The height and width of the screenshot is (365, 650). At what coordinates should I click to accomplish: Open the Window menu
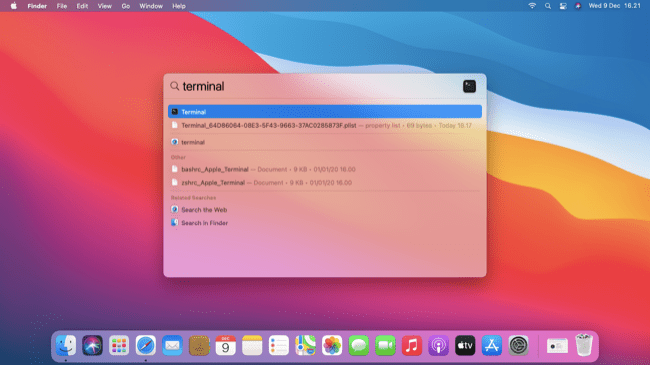[x=151, y=6]
